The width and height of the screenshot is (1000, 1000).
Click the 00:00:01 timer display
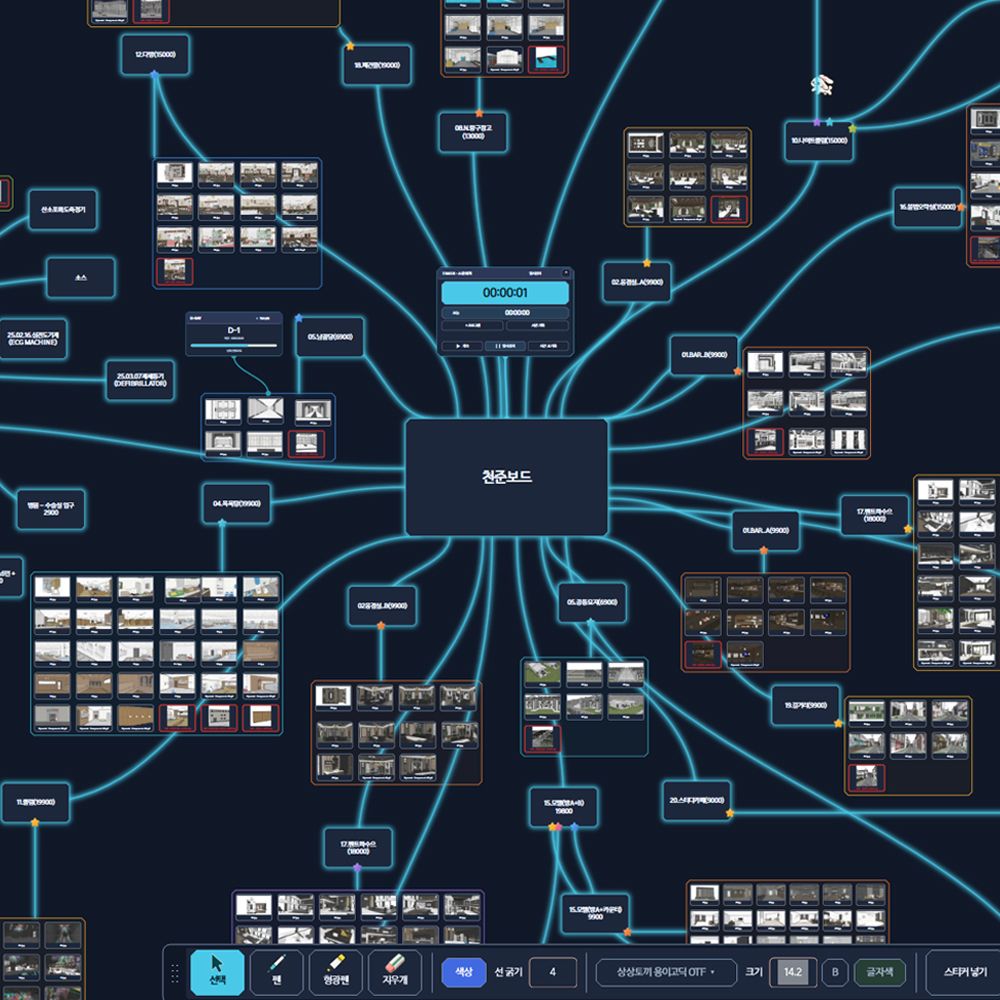pyautogui.click(x=505, y=293)
